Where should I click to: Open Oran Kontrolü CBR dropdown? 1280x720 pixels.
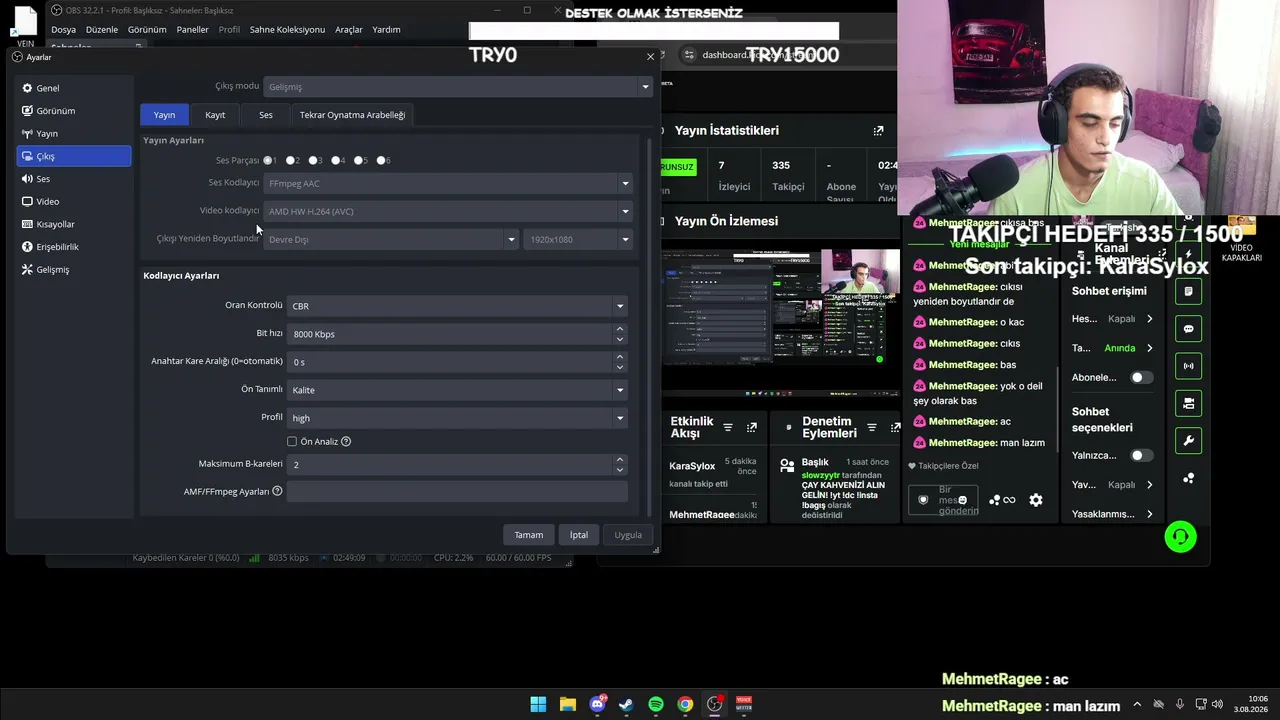click(457, 306)
